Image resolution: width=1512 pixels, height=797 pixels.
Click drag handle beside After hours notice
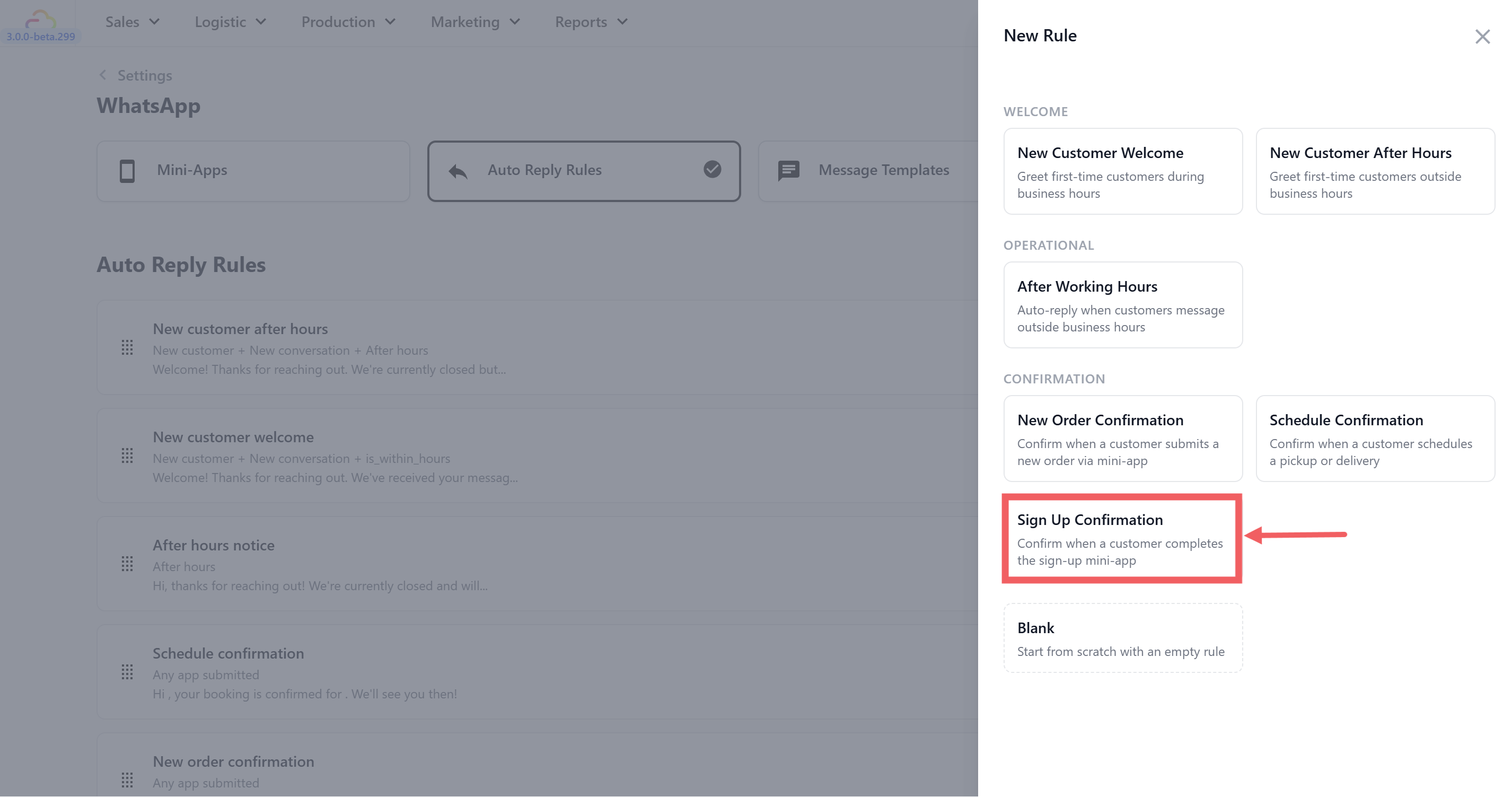point(127,564)
